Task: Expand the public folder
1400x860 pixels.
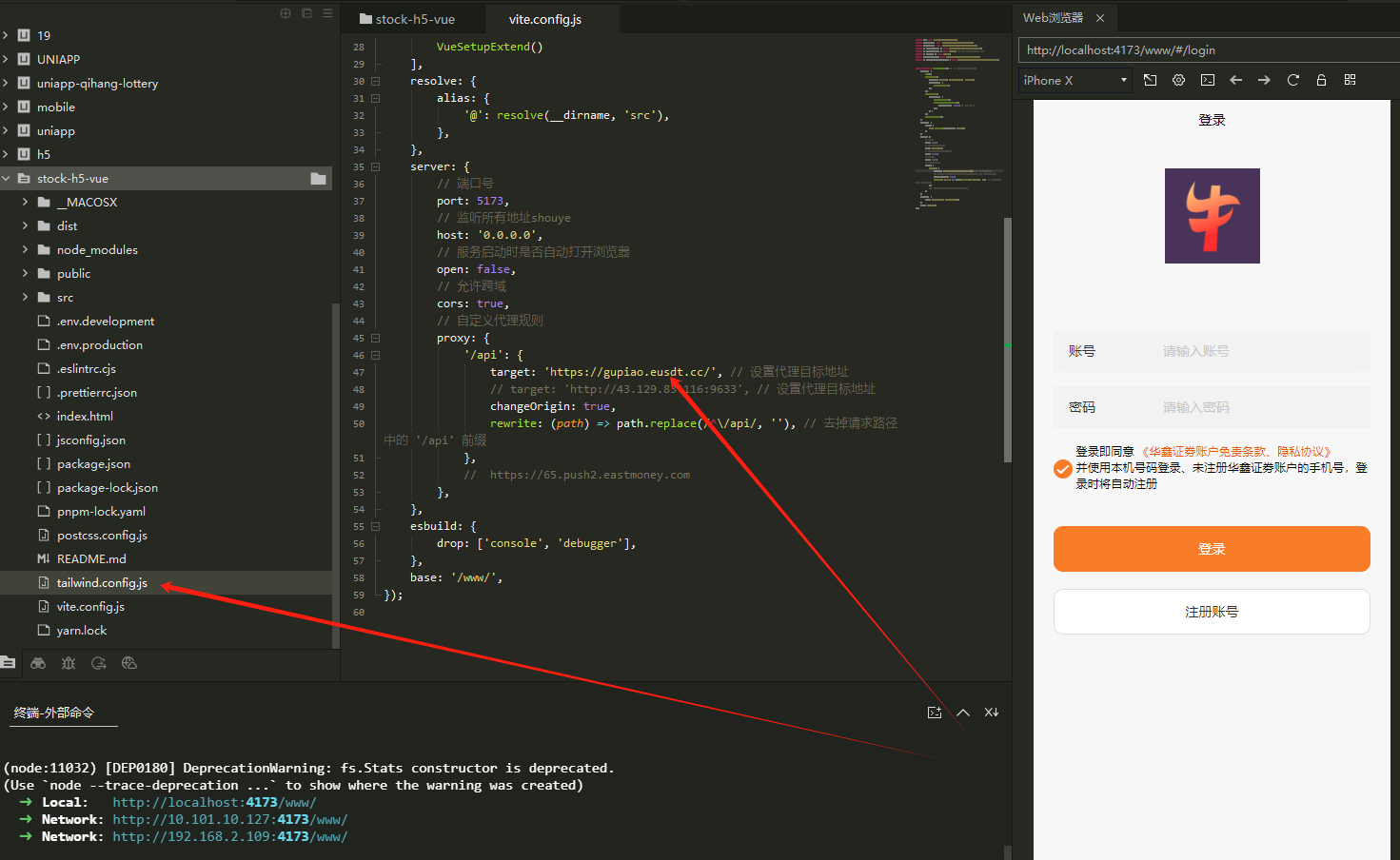Action: (x=25, y=273)
